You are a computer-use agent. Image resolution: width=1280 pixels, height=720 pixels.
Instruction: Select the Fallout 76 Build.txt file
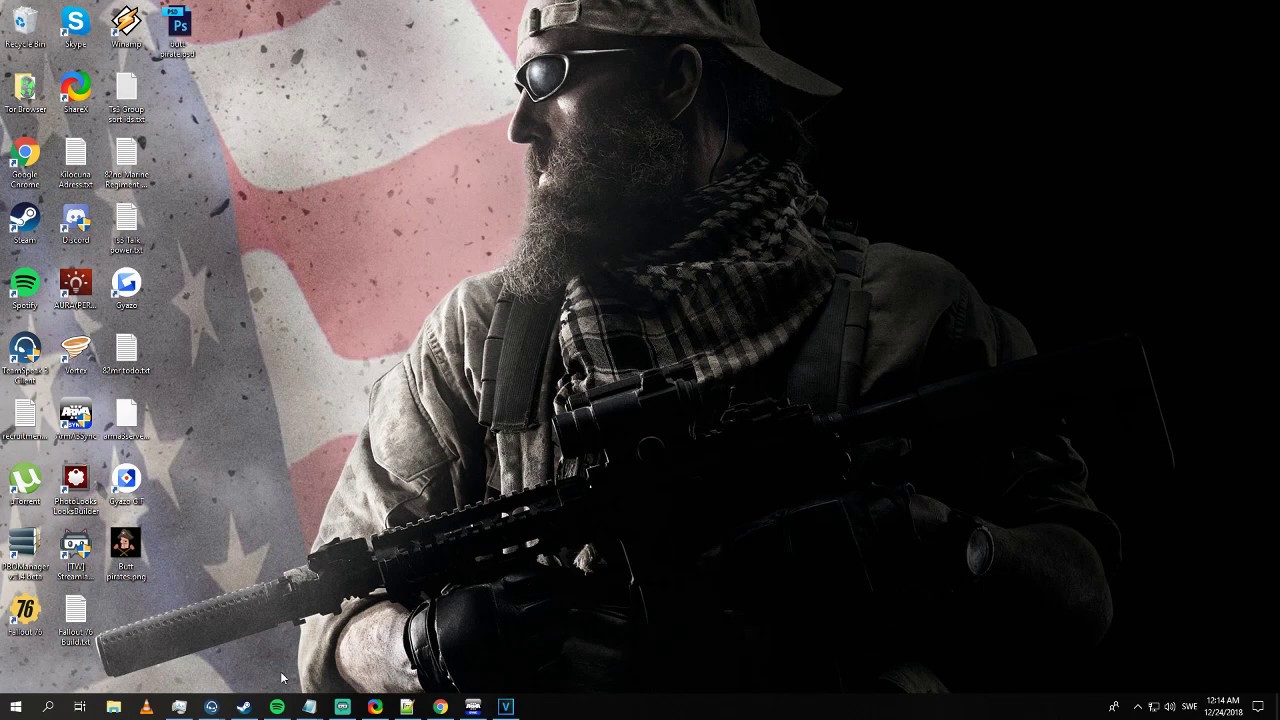(x=75, y=621)
